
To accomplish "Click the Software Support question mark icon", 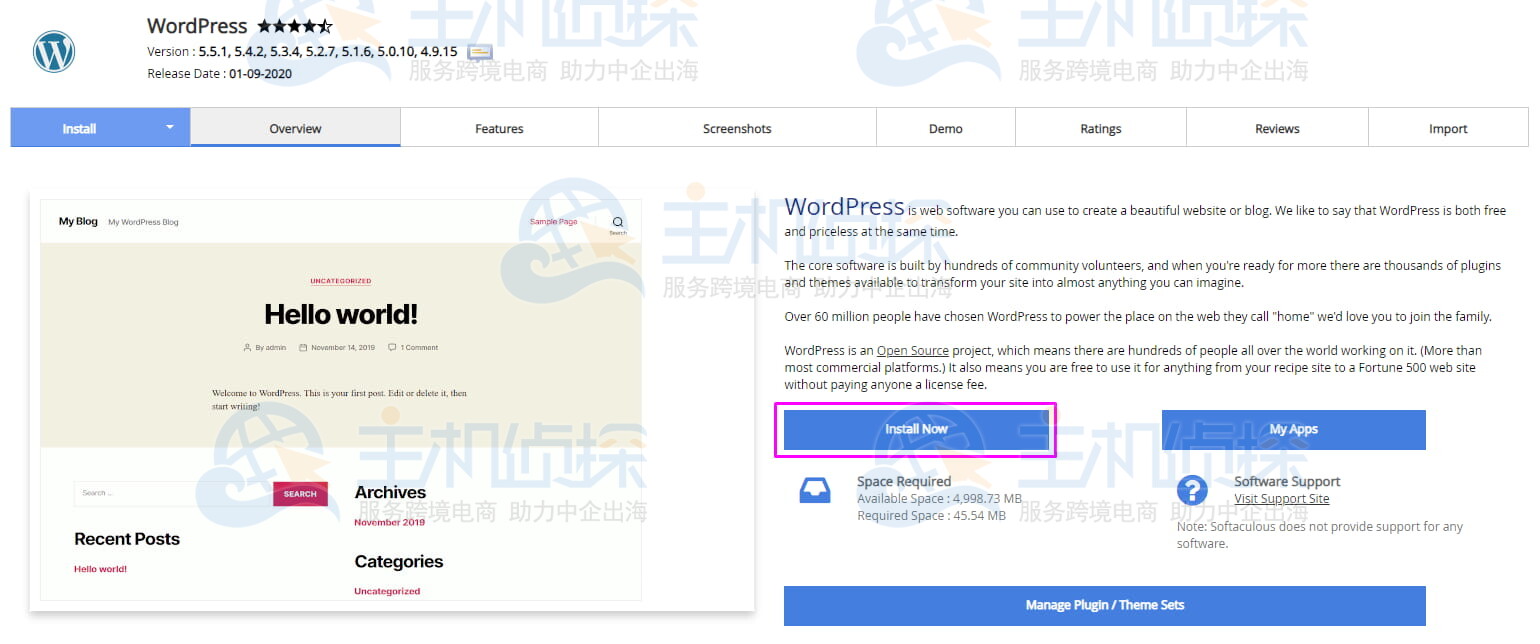I will (1193, 490).
